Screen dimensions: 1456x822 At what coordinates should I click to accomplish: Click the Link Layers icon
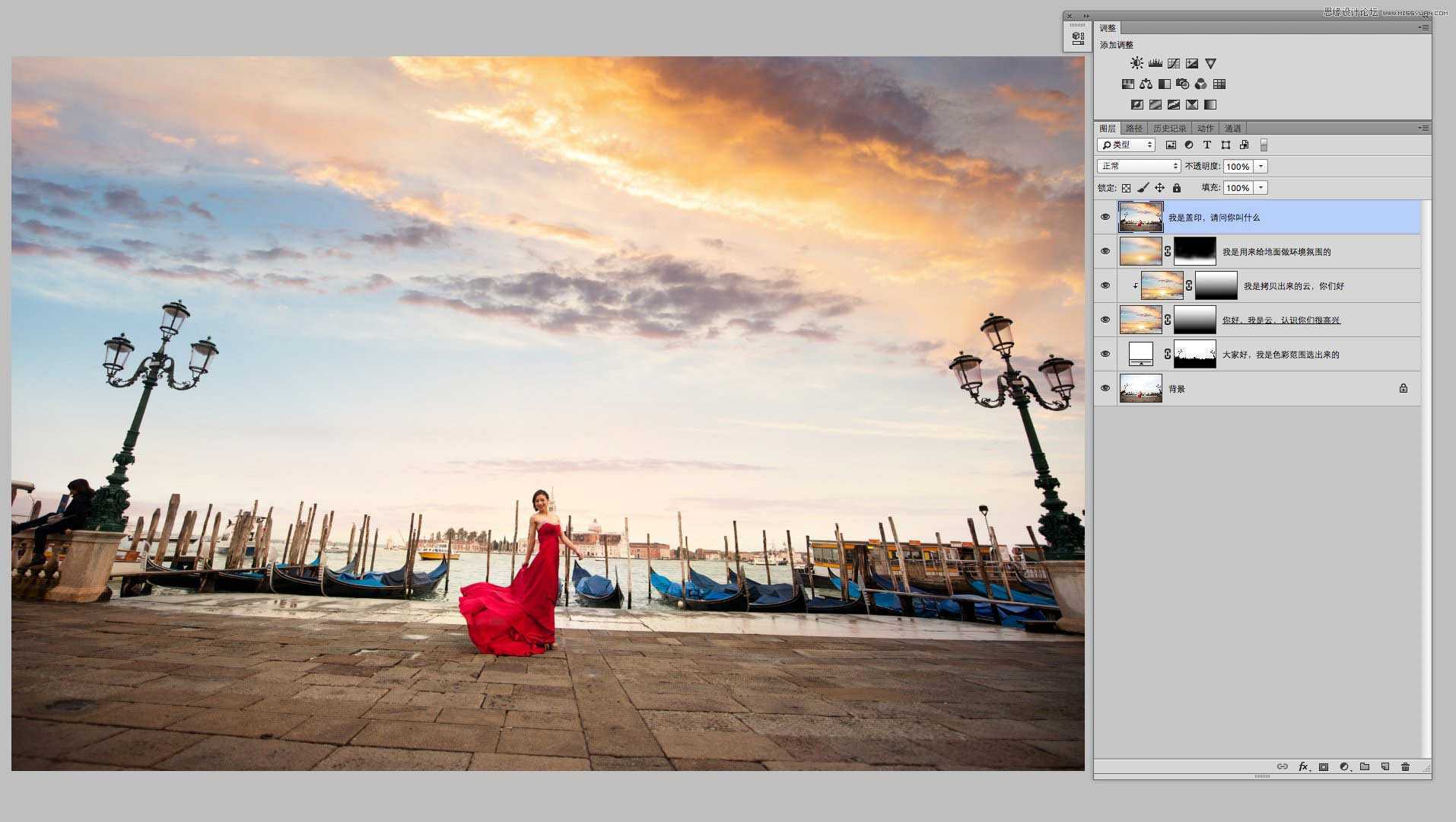(1282, 766)
